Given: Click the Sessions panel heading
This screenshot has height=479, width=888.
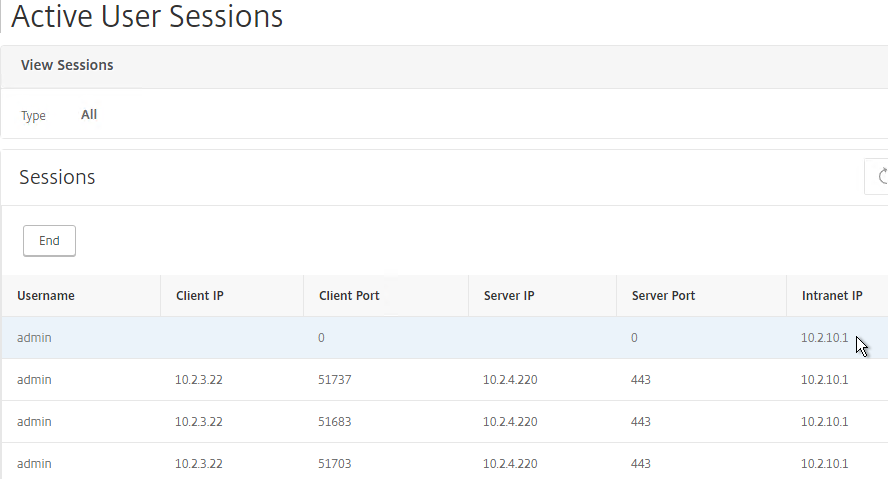Looking at the screenshot, I should coord(57,177).
